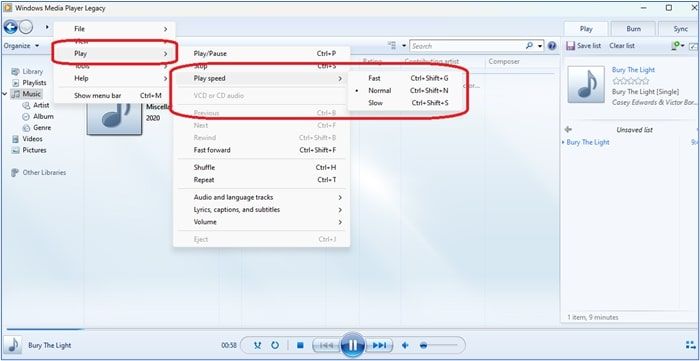Click the Save list disk icon

pos(570,46)
